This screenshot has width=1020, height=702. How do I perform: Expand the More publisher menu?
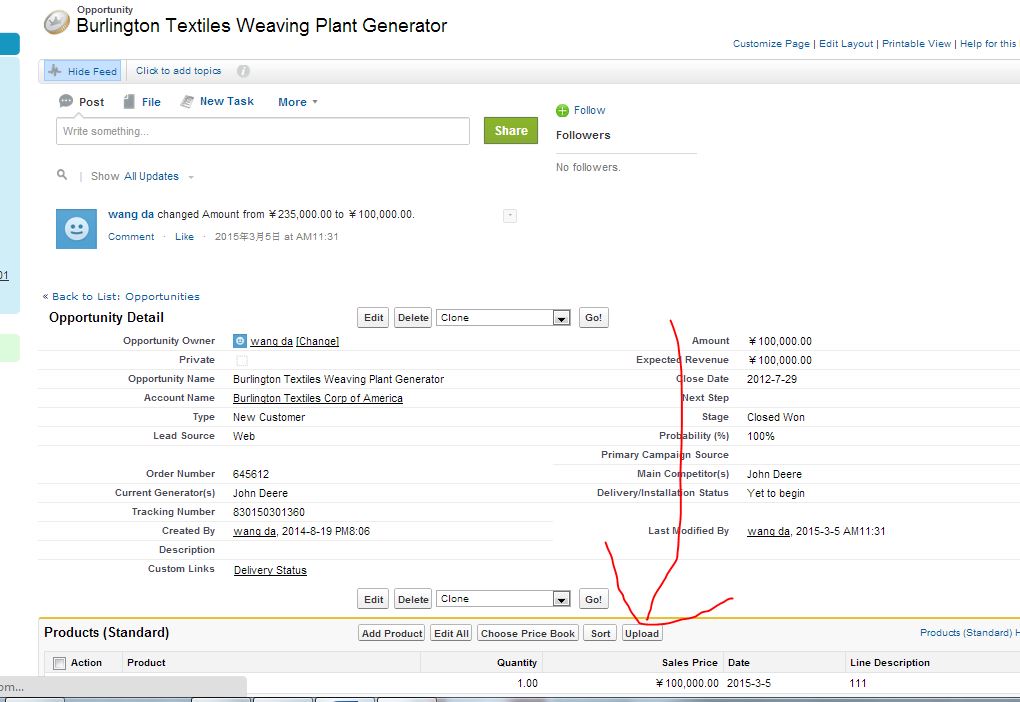298,102
